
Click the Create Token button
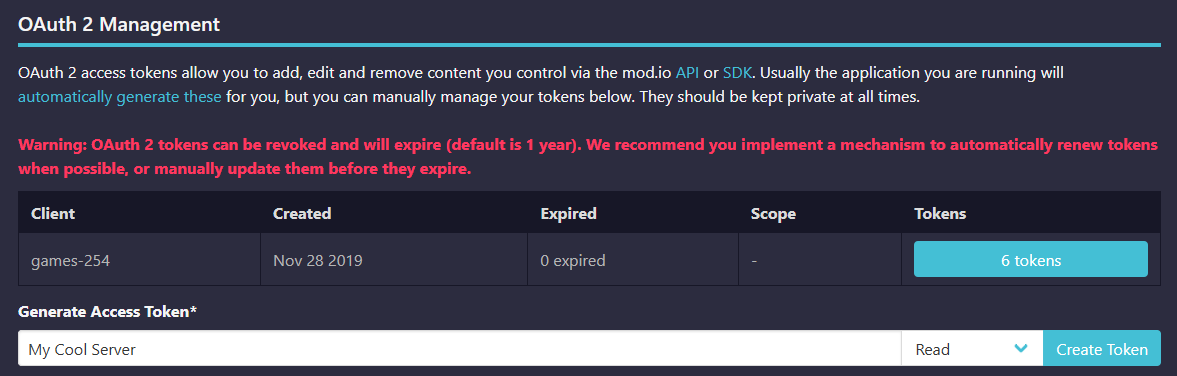(x=1102, y=348)
